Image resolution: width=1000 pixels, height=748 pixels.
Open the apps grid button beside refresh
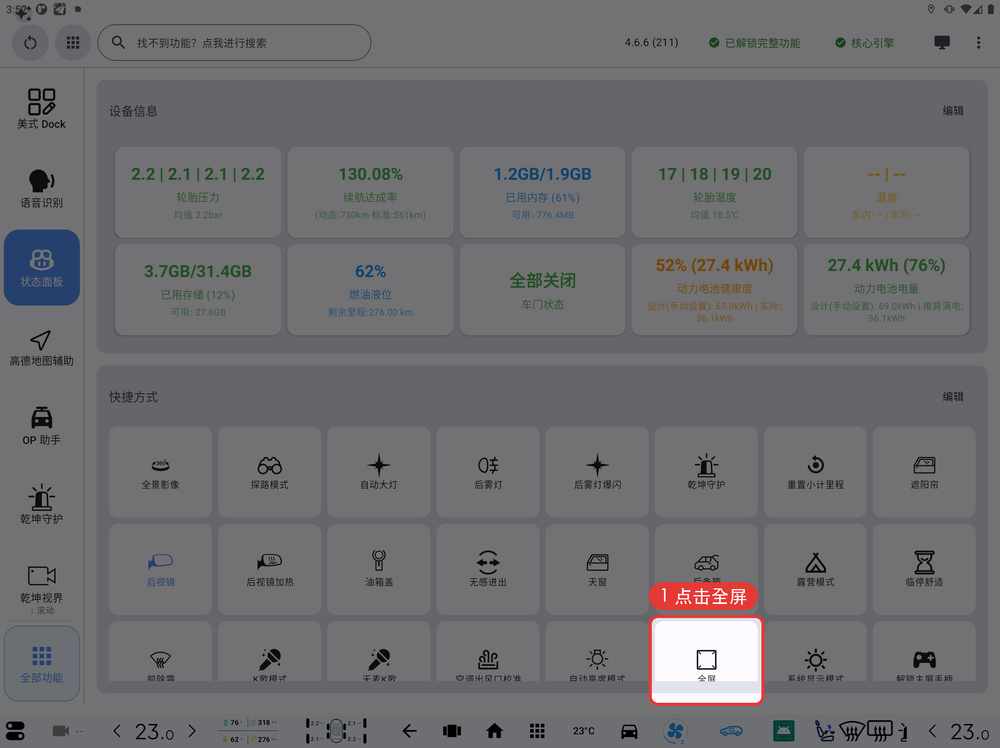pyautogui.click(x=73, y=43)
